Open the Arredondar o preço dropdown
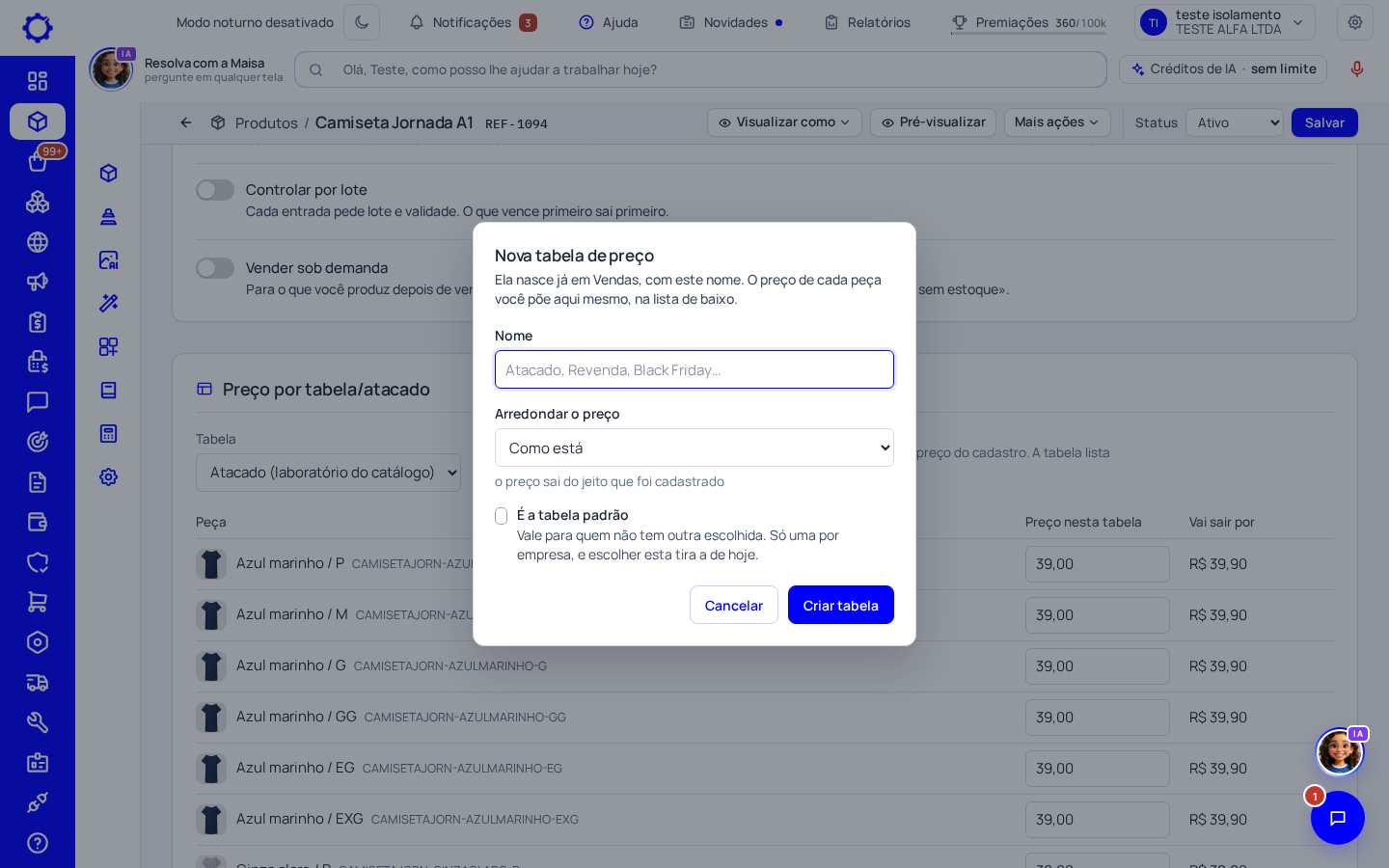Screen dimensions: 1389x868 point(694,448)
